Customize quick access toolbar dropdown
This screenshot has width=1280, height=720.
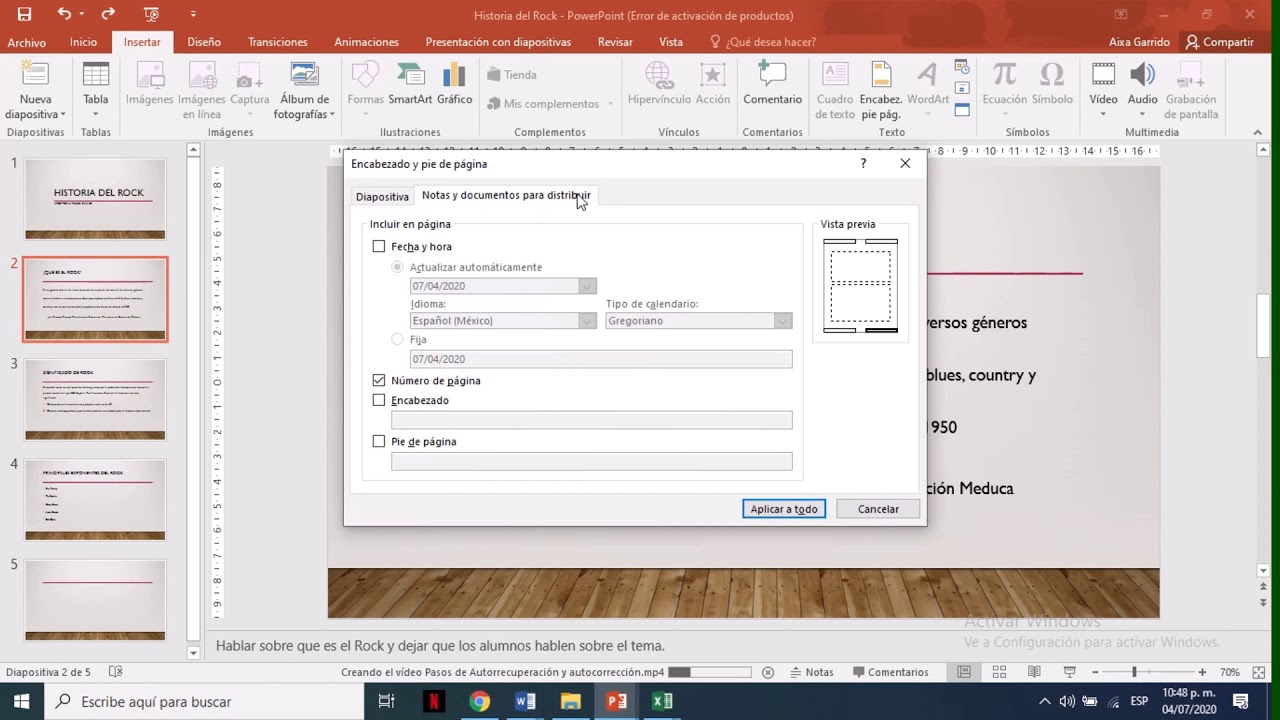pyautogui.click(x=193, y=14)
